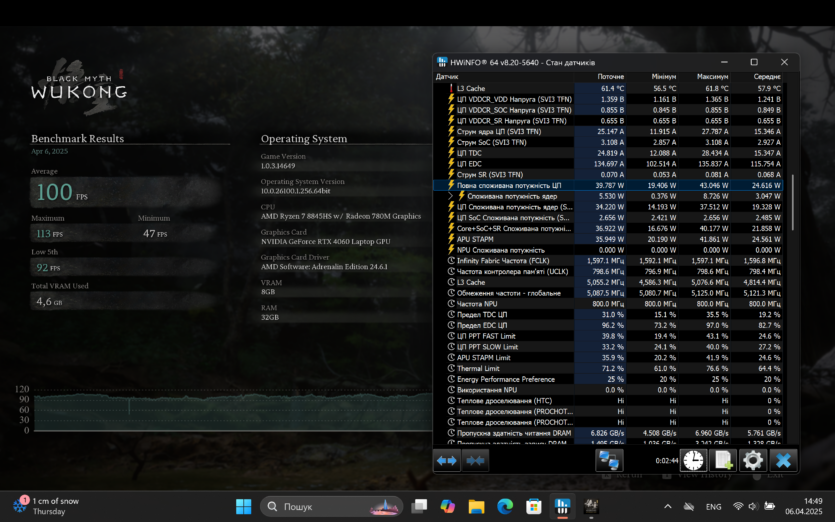Select ЦП EDC row
The image size is (835, 522).
[x=608, y=164]
